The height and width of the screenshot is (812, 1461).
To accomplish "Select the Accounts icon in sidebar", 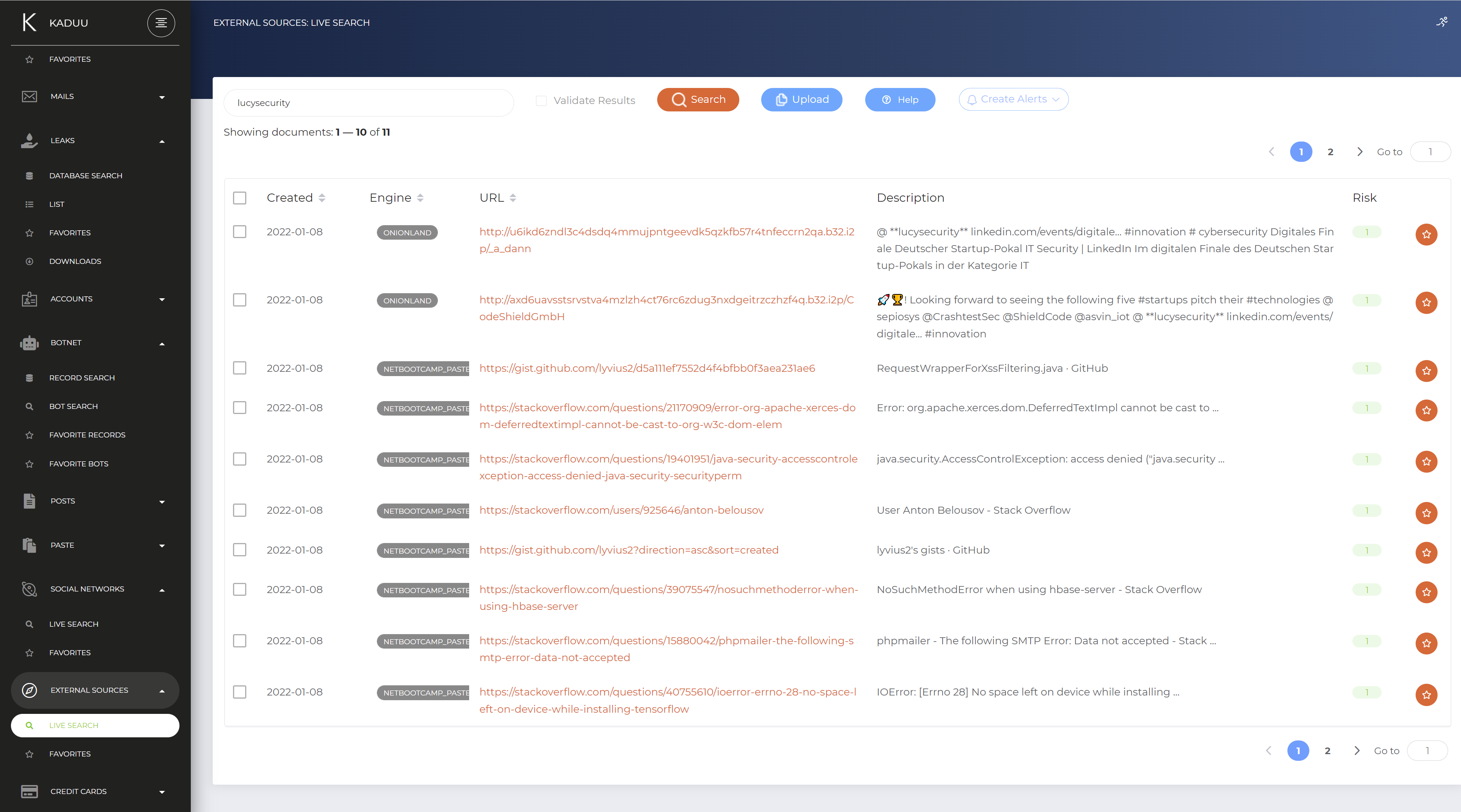I will point(29,299).
